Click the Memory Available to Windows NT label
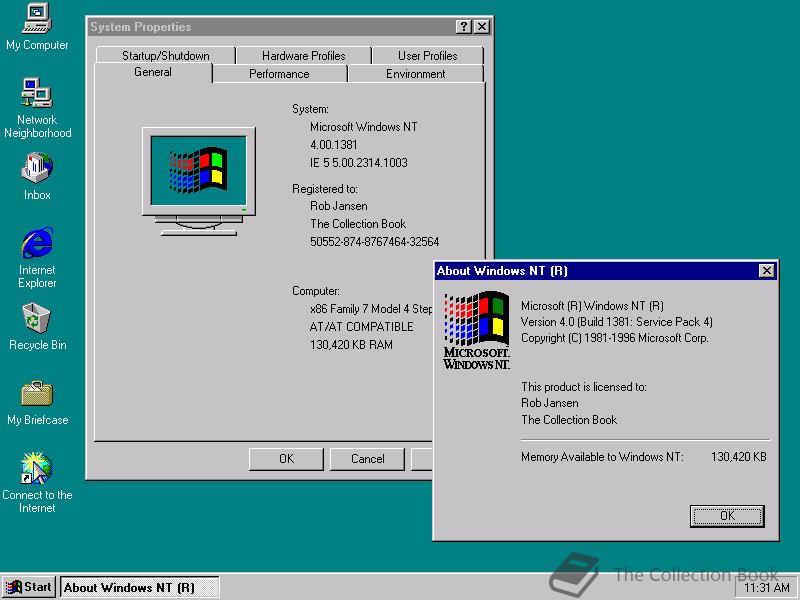The width and height of the screenshot is (800, 600). pos(602,457)
